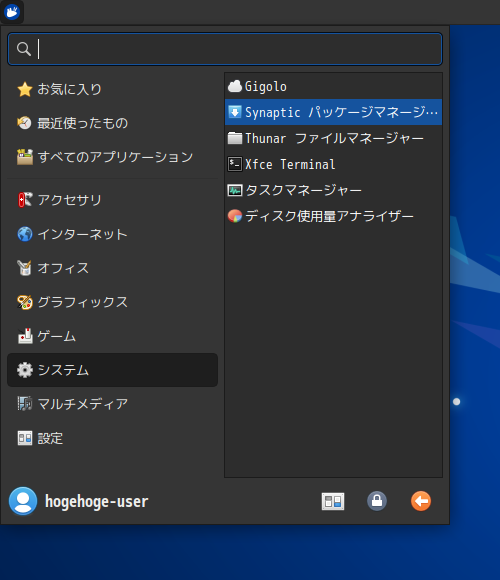Viewport: 500px width, 580px height.
Task: Click the music-film icon for マルチメディア
Action: 25,404
